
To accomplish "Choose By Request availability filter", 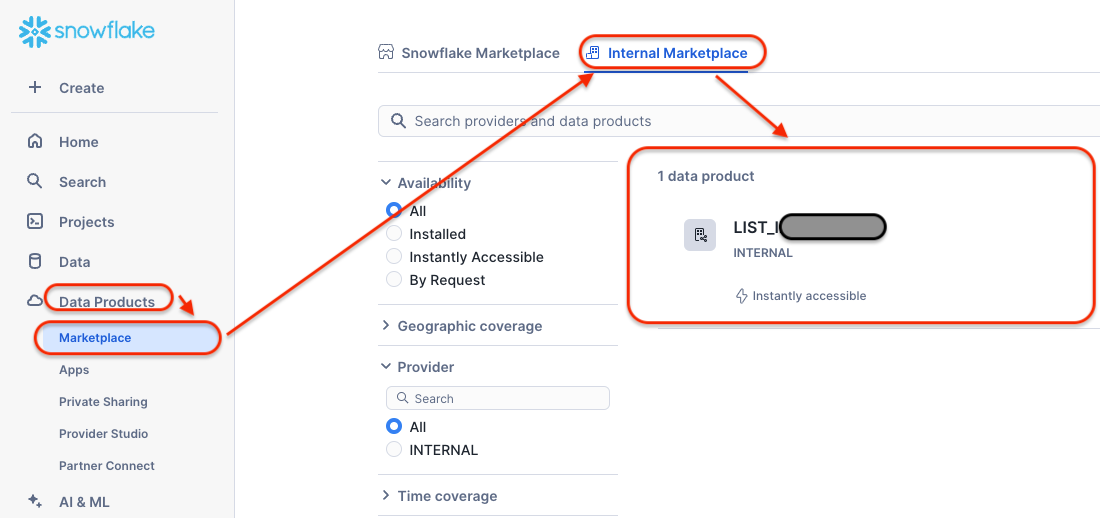I will tap(394, 279).
